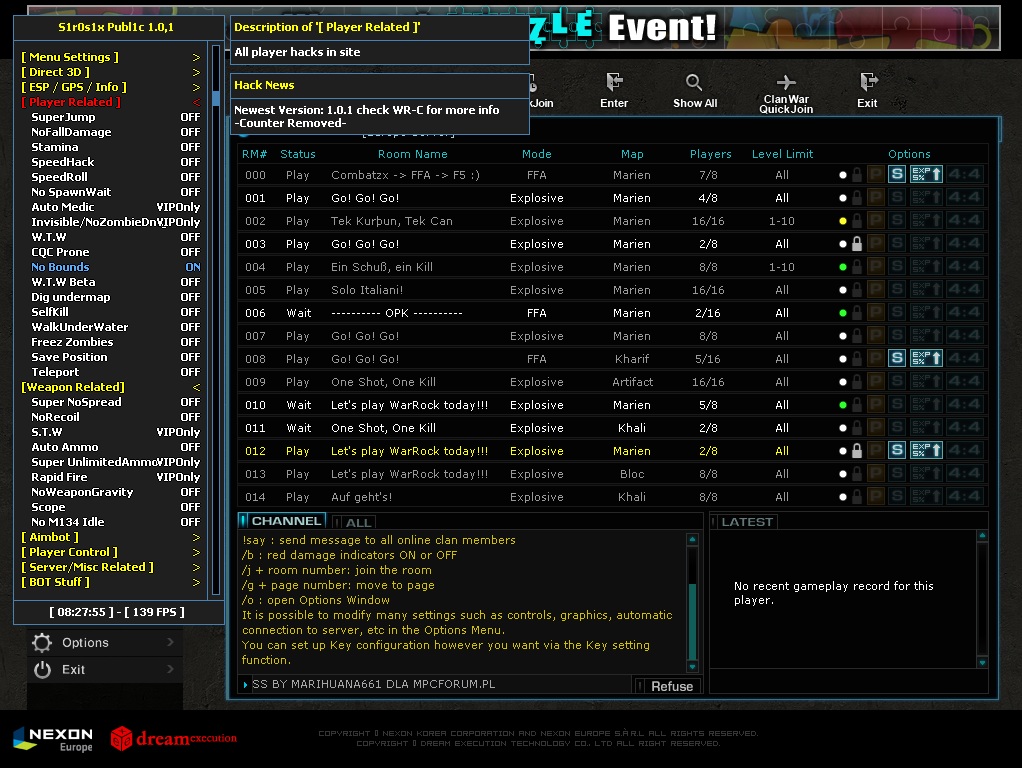This screenshot has width=1022, height=769.
Task: Click the chat input arrow icon
Action: pyautogui.click(x=245, y=685)
